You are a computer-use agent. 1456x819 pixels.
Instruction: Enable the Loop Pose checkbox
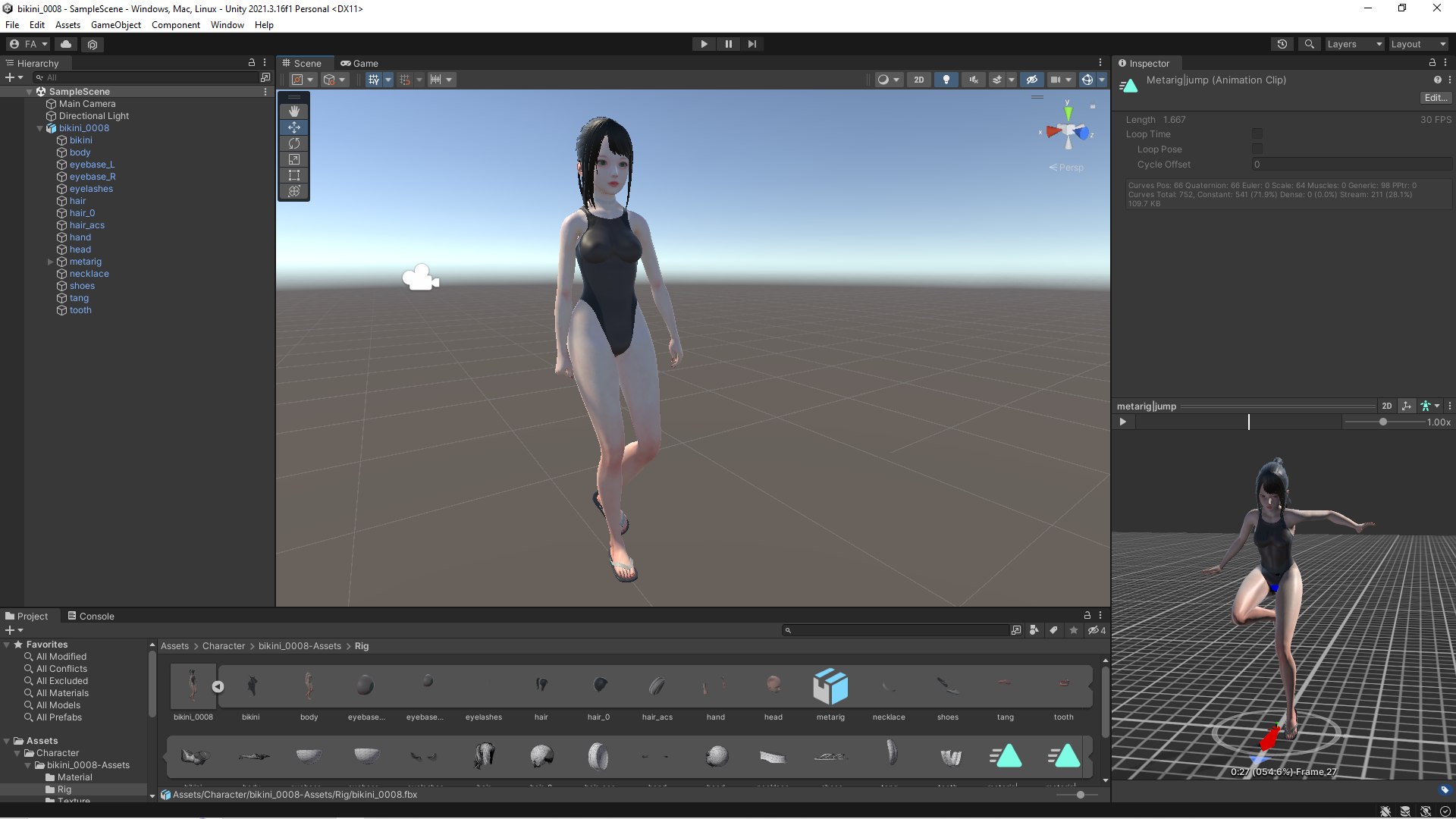pos(1257,149)
